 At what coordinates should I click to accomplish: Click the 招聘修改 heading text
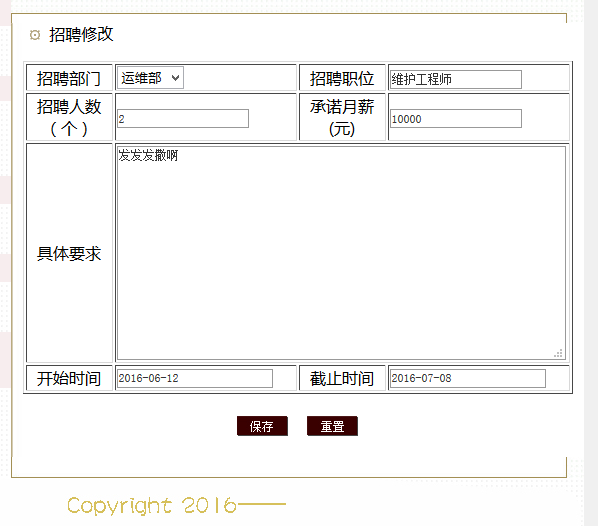click(x=81, y=34)
